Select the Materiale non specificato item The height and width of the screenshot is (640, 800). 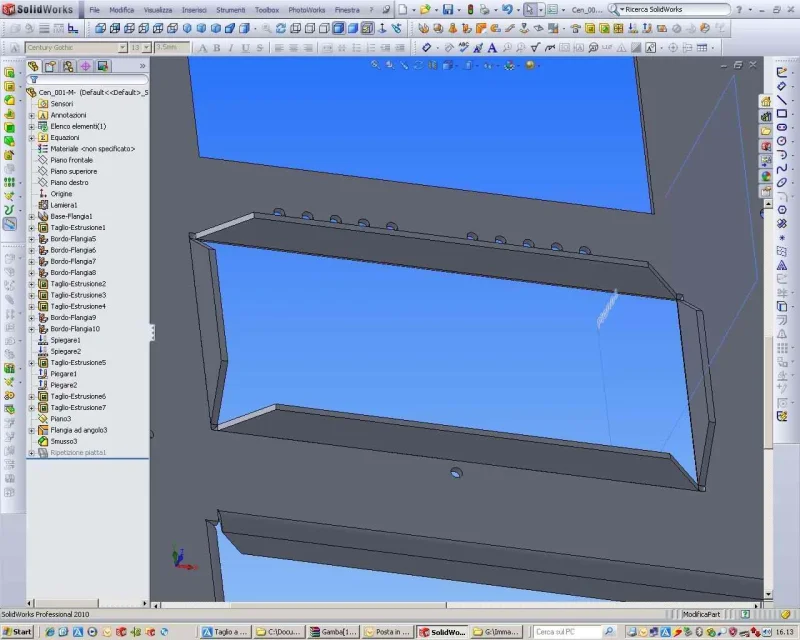point(92,149)
